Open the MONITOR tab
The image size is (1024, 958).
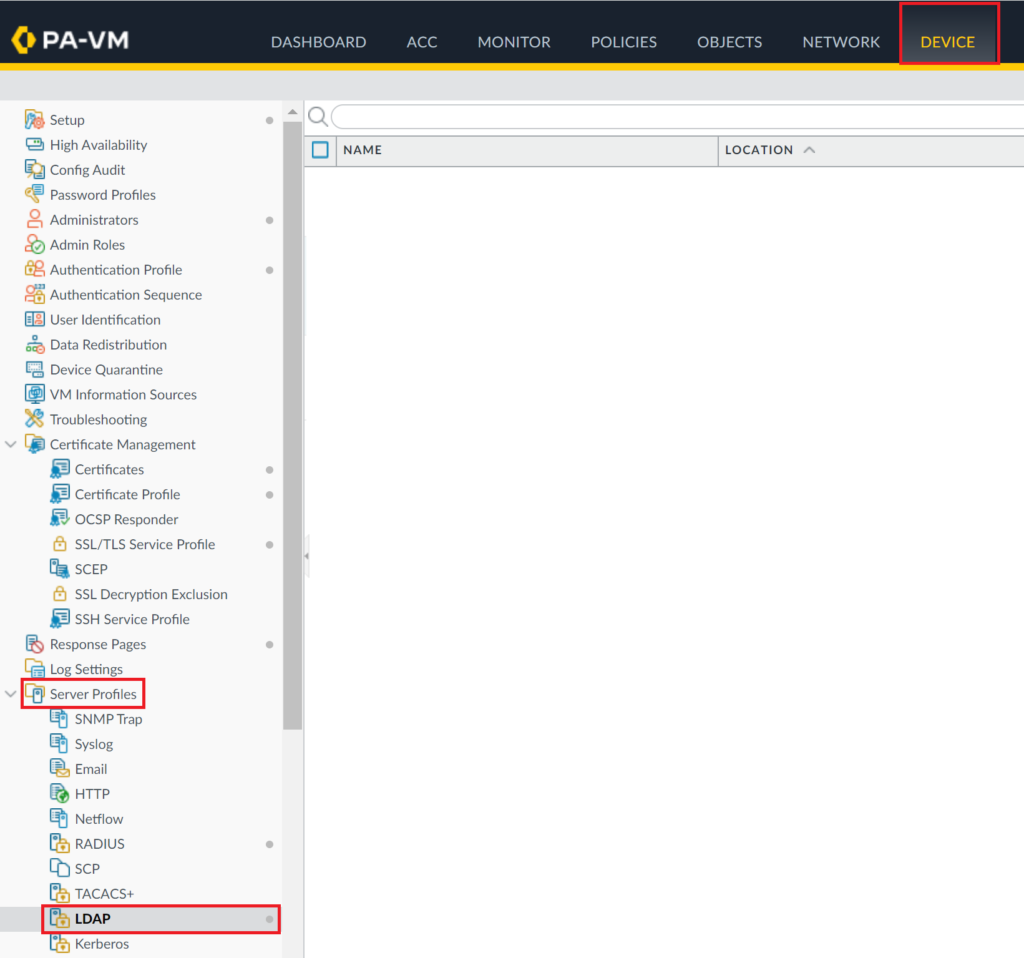514,42
